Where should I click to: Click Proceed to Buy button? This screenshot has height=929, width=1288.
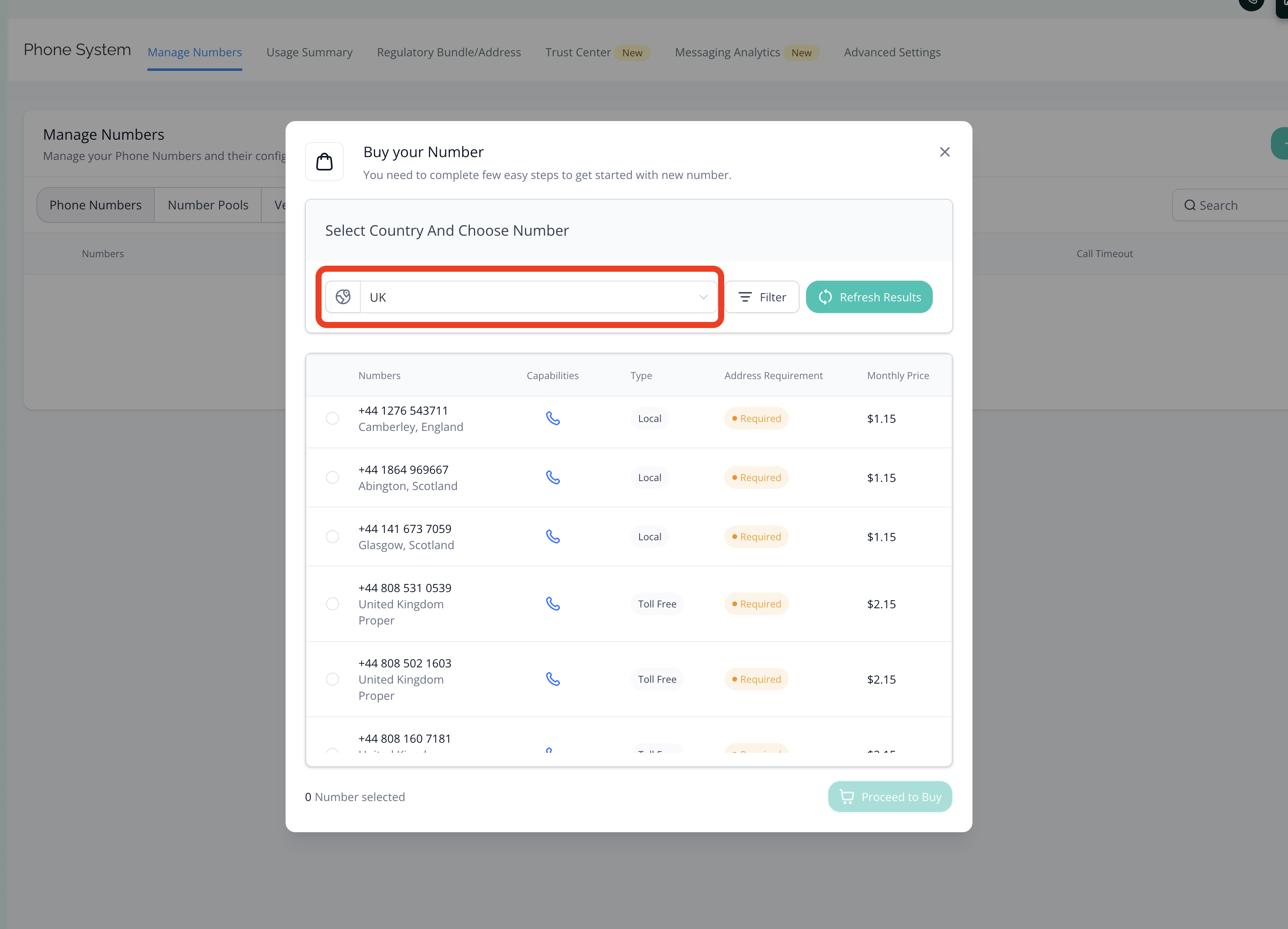(x=890, y=797)
